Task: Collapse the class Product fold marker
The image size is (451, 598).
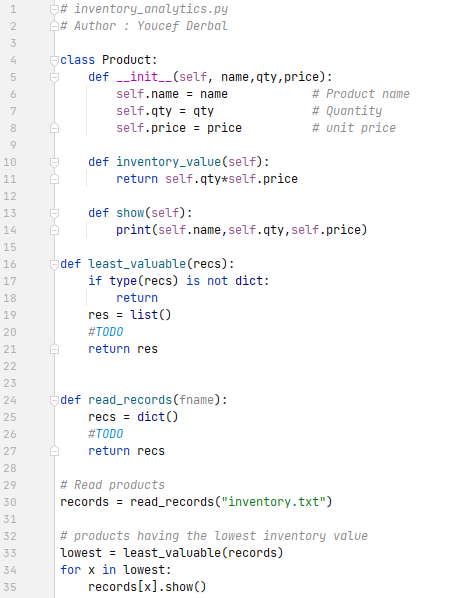Action: pos(55,60)
